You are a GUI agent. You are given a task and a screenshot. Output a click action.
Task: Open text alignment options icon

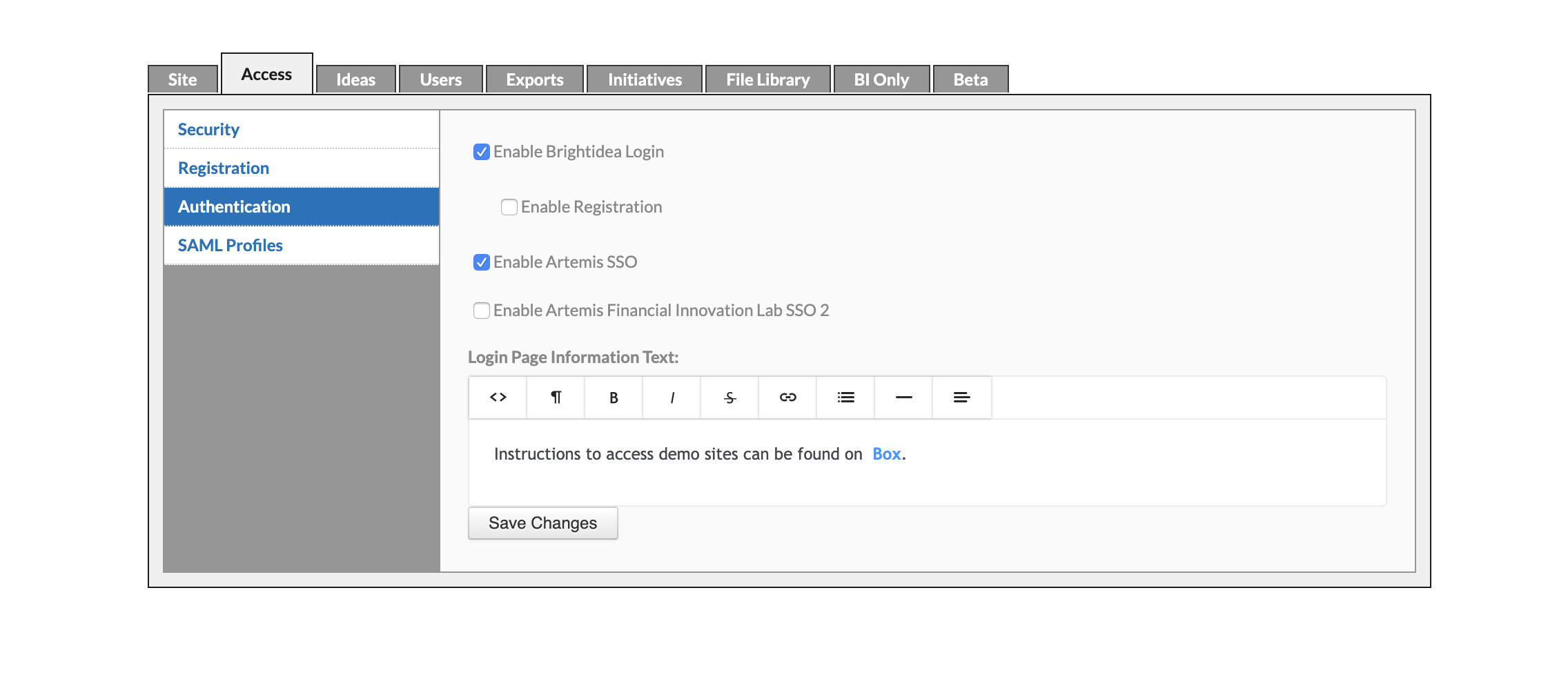[961, 398]
